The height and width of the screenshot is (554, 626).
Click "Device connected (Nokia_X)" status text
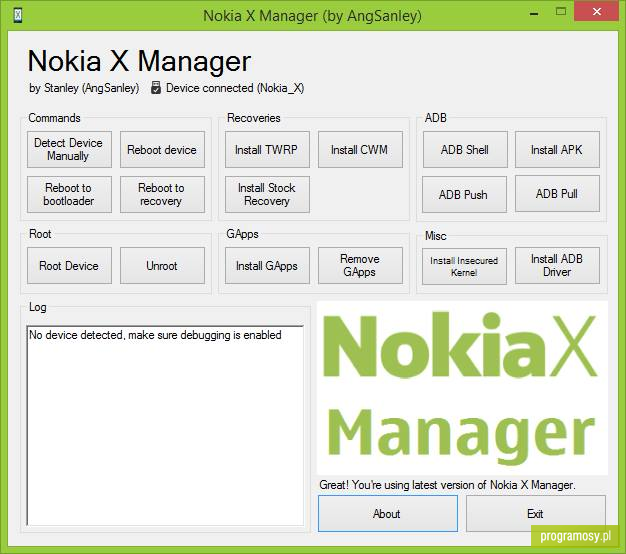coord(235,88)
